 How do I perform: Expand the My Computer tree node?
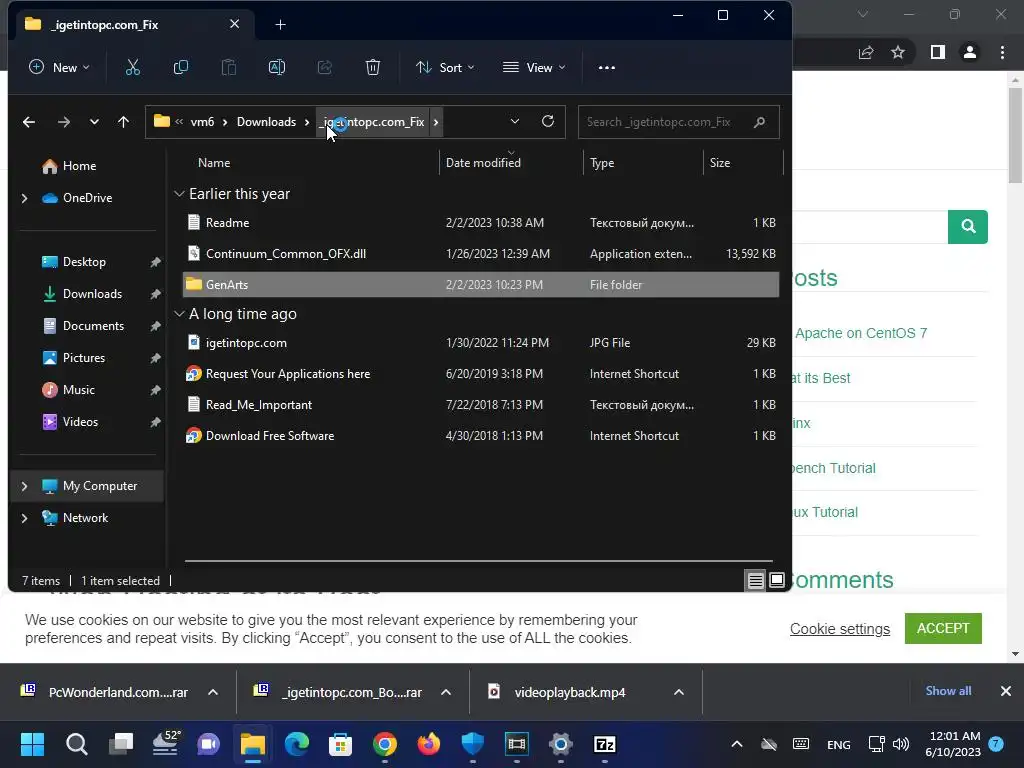pyautogui.click(x=25, y=486)
